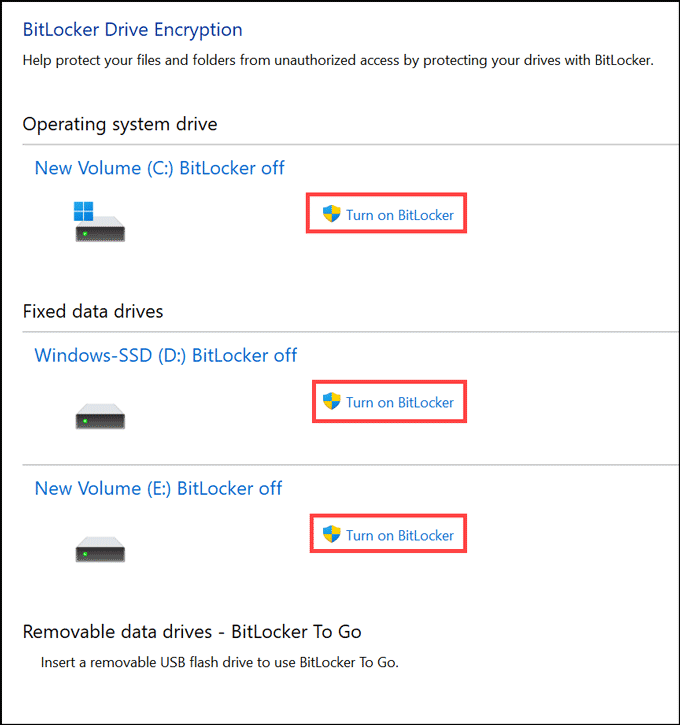Click the Removable data drives - BitLocker To Go heading

point(192,631)
